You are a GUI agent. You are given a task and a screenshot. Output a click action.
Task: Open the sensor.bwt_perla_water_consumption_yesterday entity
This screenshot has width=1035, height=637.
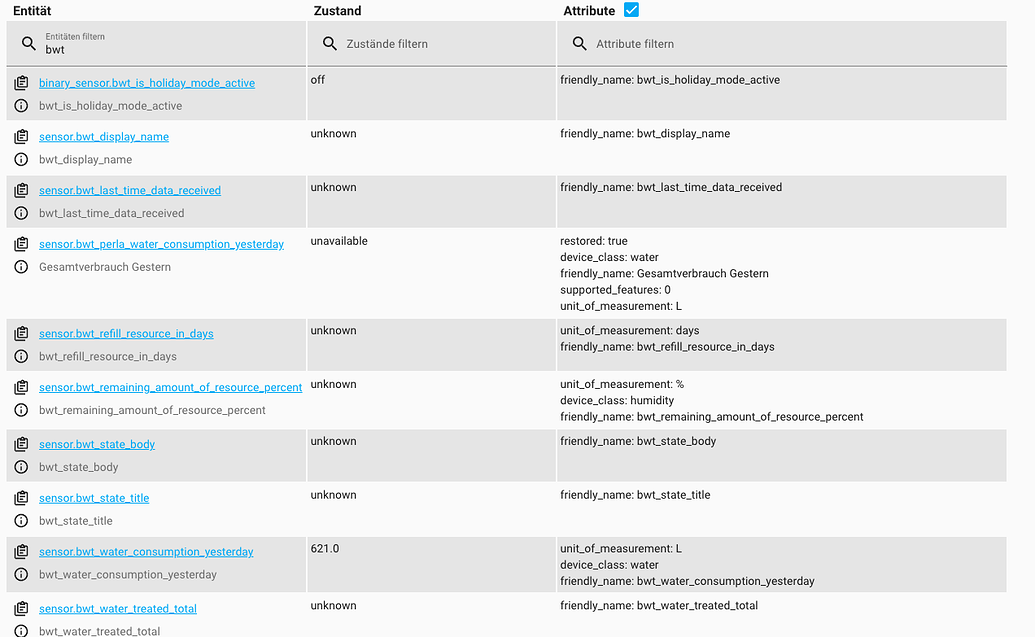161,243
